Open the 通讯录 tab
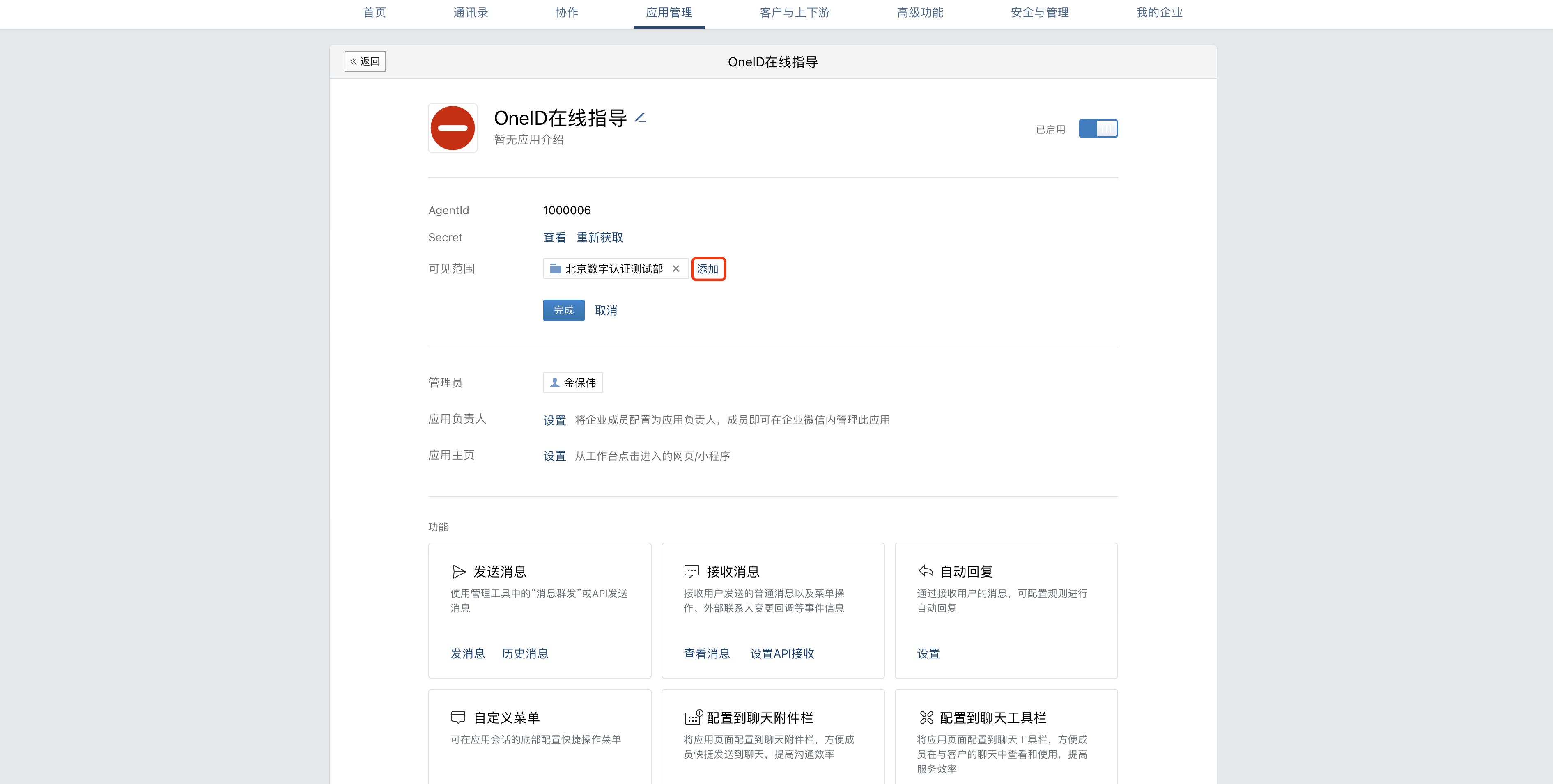The image size is (1553, 784). [x=470, y=13]
